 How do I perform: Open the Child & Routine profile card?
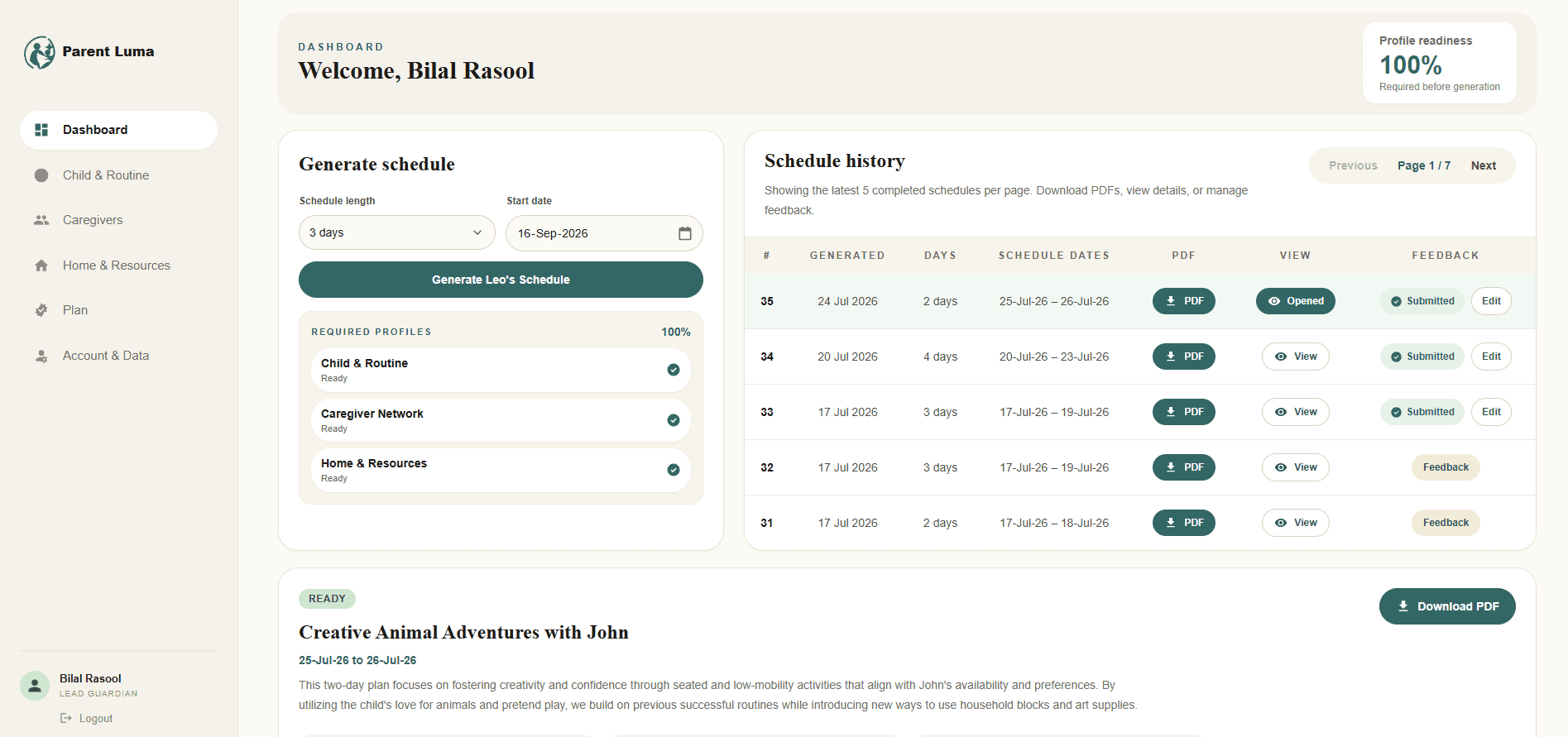pos(501,370)
